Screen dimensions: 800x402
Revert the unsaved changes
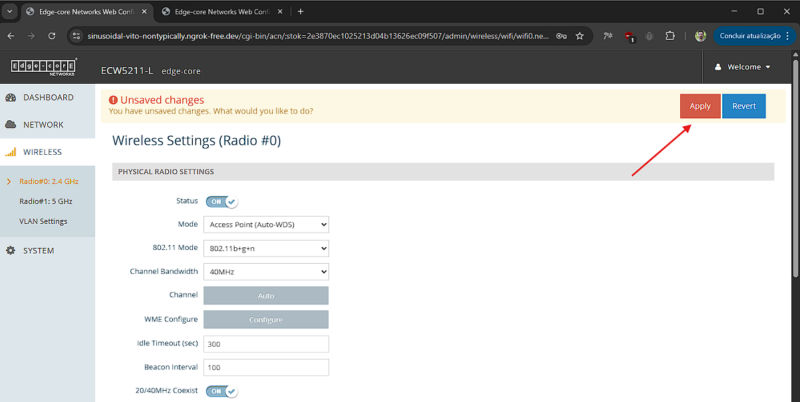coord(744,106)
